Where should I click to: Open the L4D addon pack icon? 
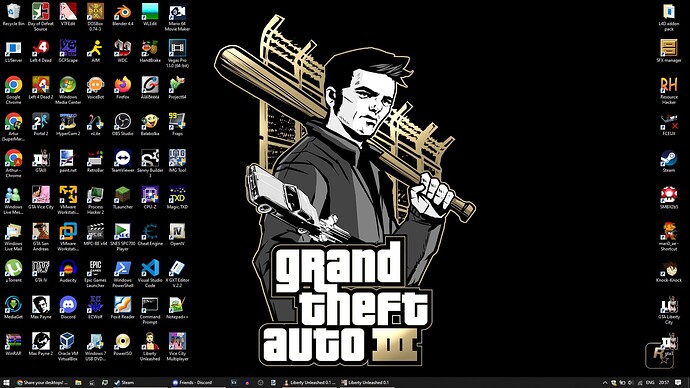tap(669, 17)
